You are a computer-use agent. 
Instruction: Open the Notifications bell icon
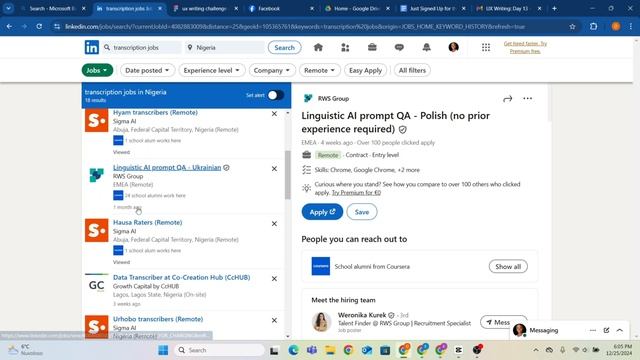coord(427,47)
